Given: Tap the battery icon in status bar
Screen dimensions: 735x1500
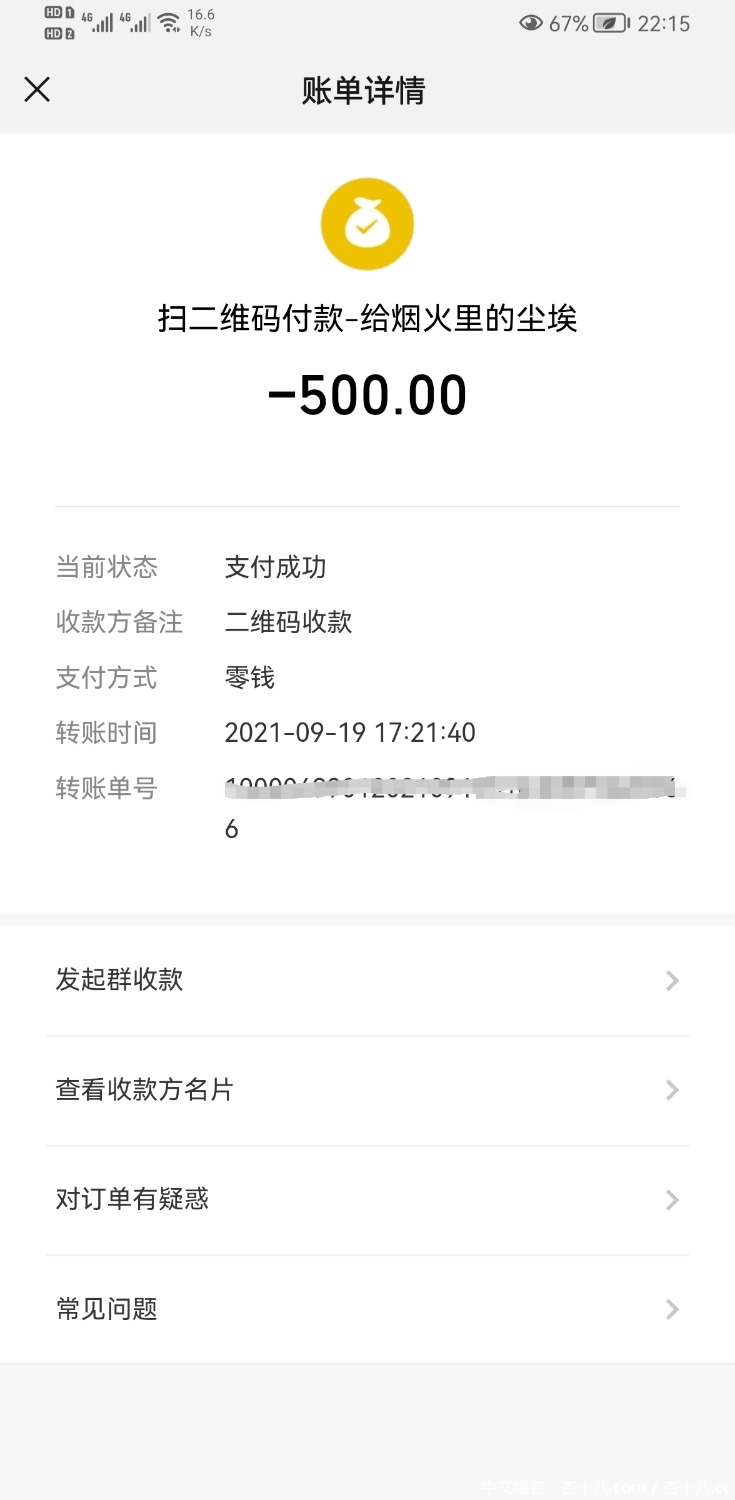Looking at the screenshot, I should 610,23.
